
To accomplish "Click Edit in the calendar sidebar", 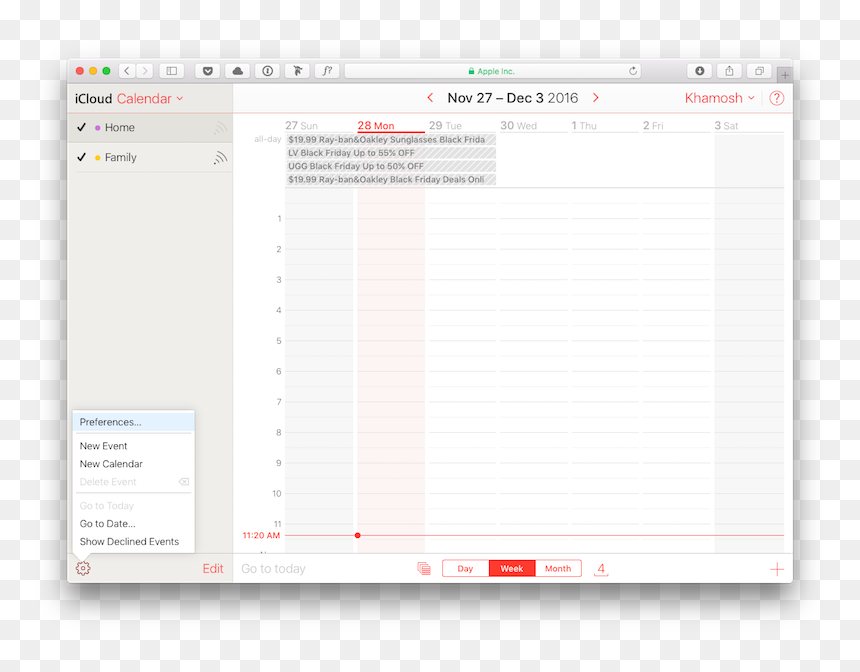I will pyautogui.click(x=213, y=569).
